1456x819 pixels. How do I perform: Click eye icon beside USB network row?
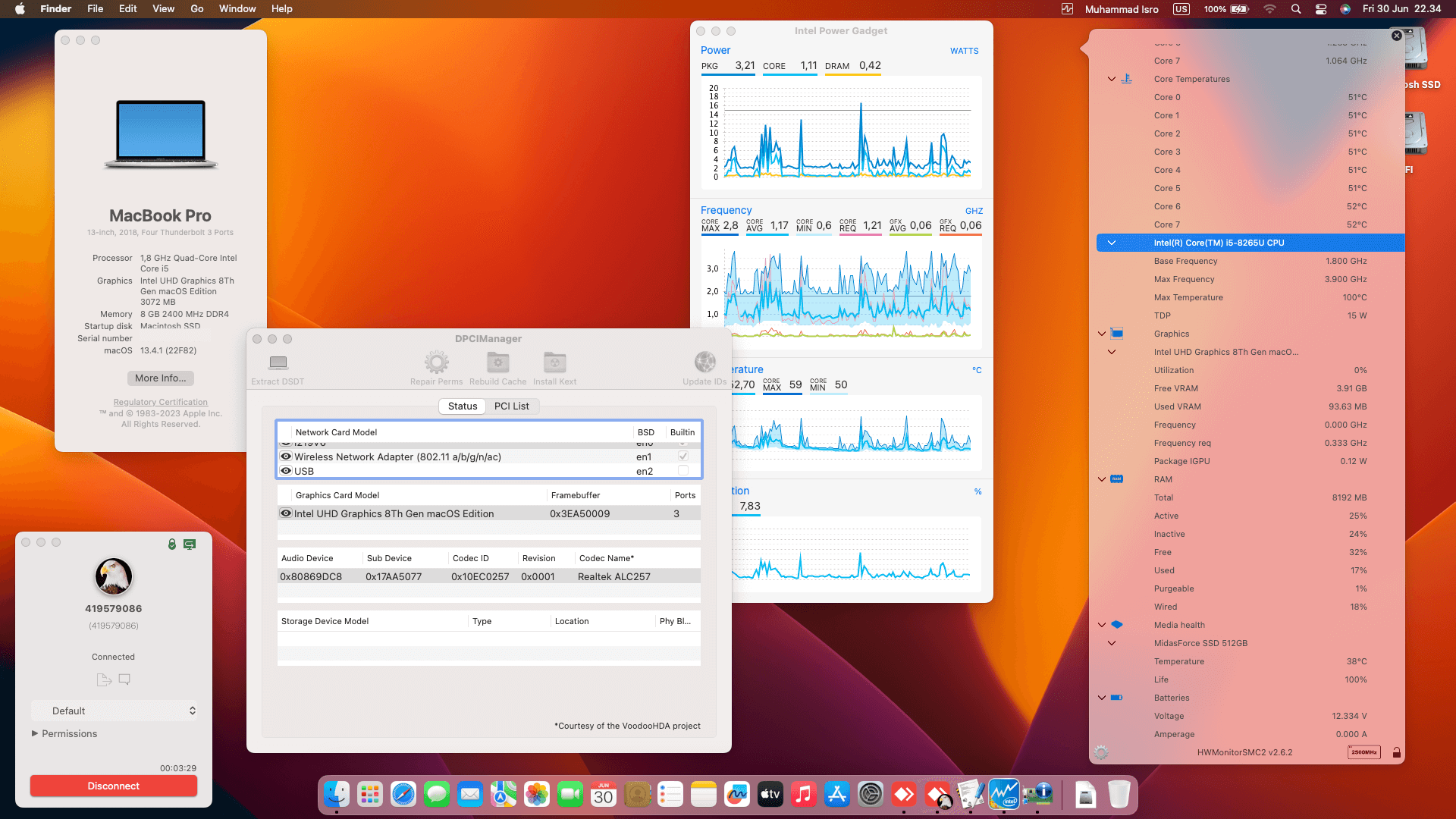coord(286,471)
